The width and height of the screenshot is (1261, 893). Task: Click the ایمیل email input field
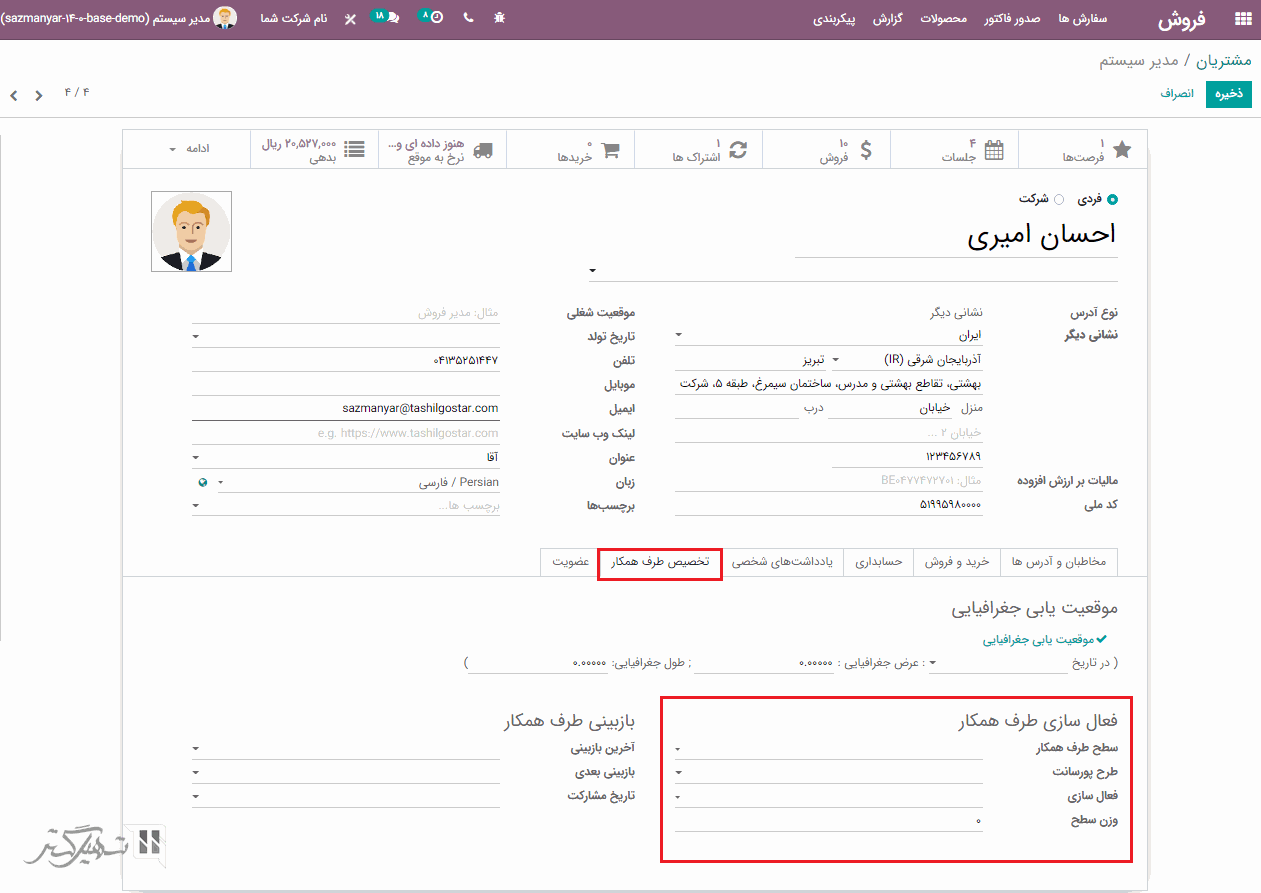(x=345, y=409)
